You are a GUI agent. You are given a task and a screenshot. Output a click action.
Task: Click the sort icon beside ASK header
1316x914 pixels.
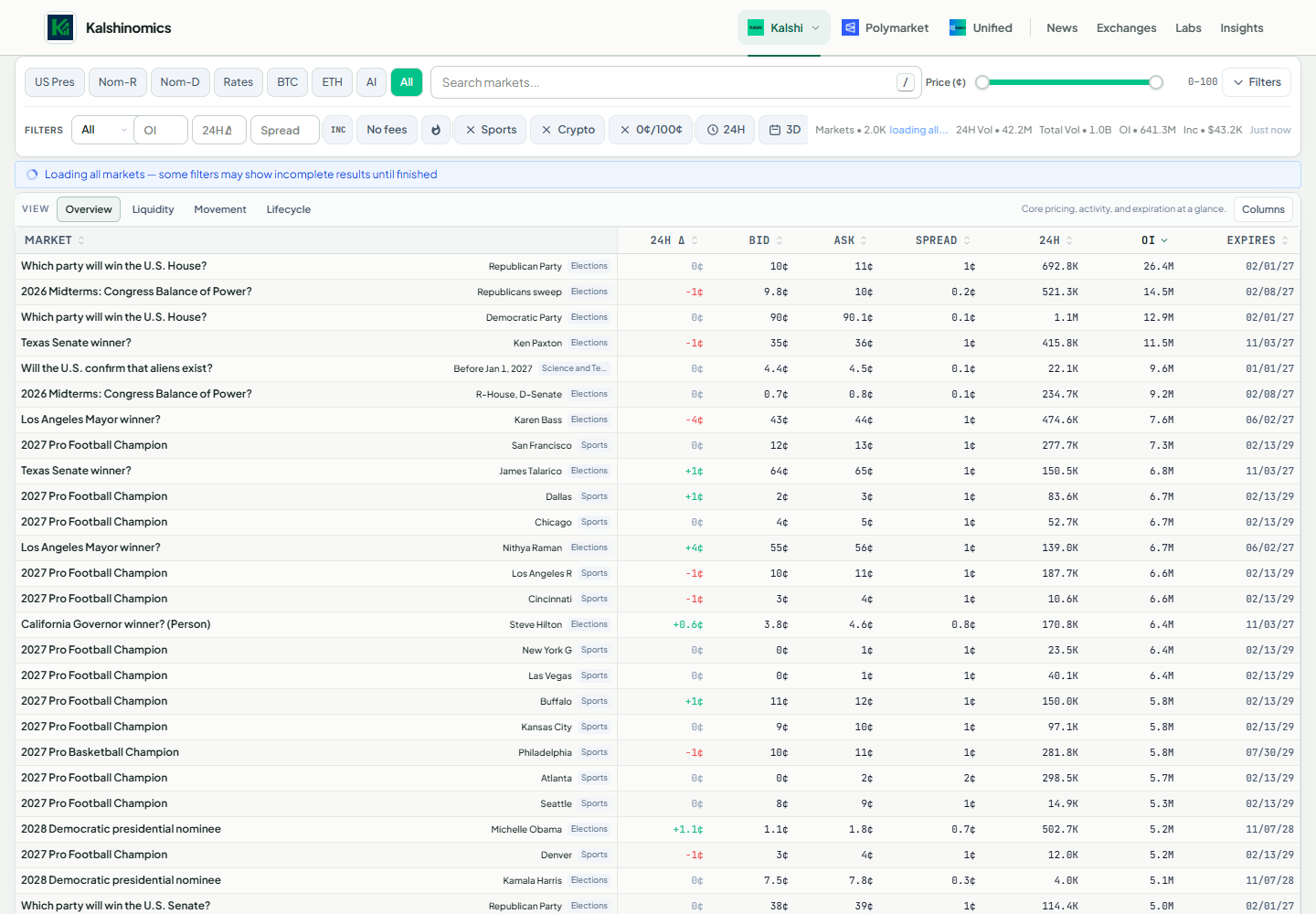(864, 240)
